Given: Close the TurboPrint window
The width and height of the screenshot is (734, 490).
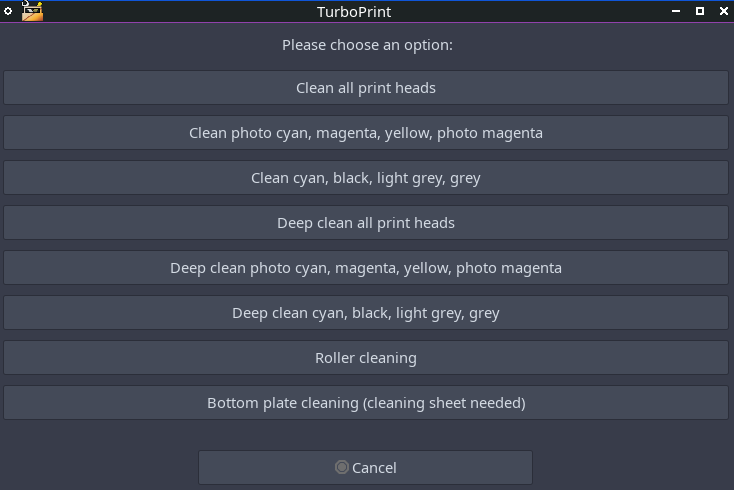Looking at the screenshot, I should click(722, 11).
